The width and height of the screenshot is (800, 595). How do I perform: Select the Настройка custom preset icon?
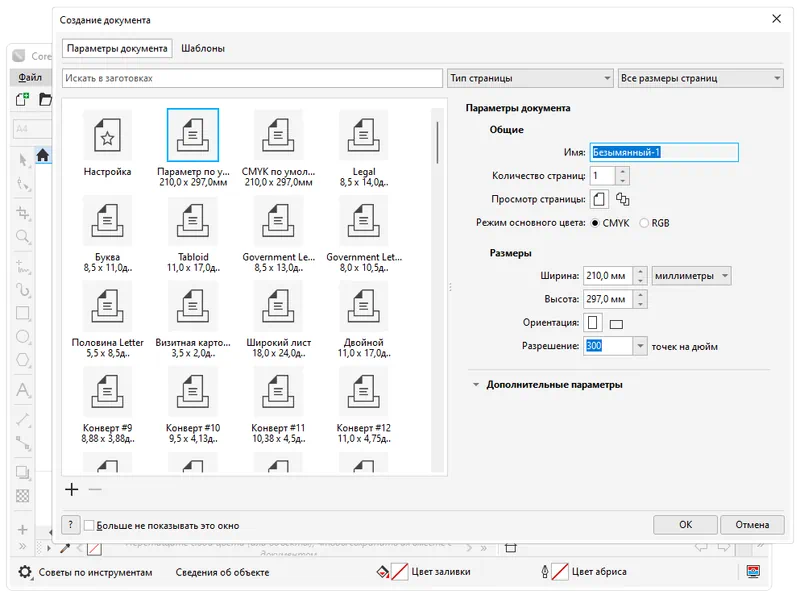[107, 135]
